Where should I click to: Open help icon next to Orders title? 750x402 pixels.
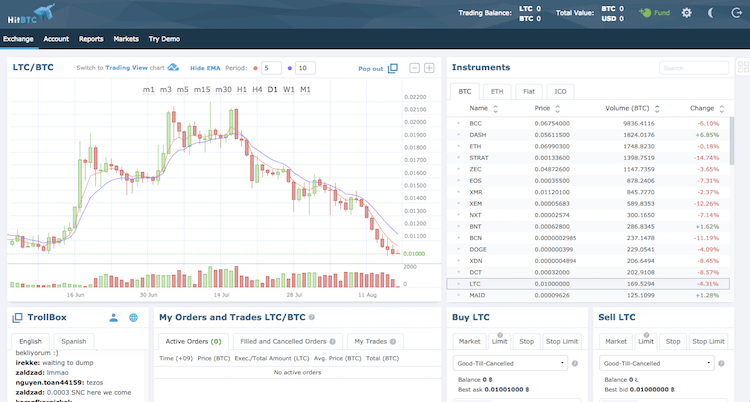coord(312,317)
